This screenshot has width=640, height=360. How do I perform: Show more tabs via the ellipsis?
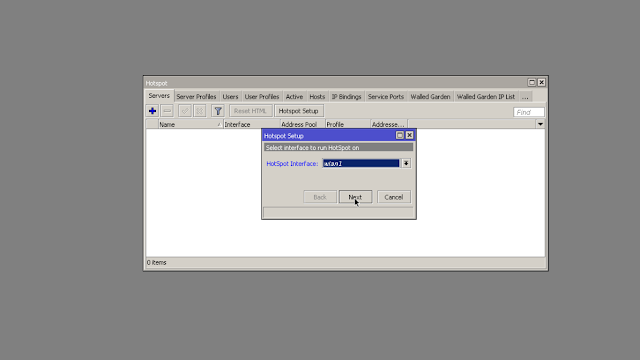point(525,97)
